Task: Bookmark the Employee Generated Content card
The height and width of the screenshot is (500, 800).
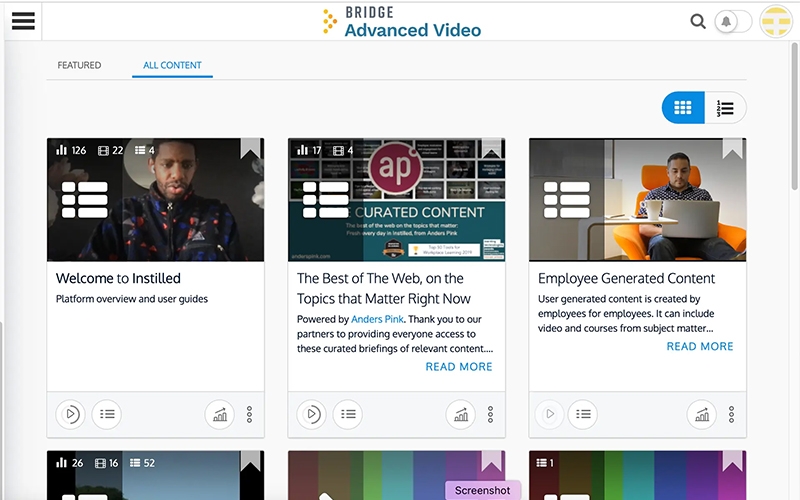Action: coord(733,149)
